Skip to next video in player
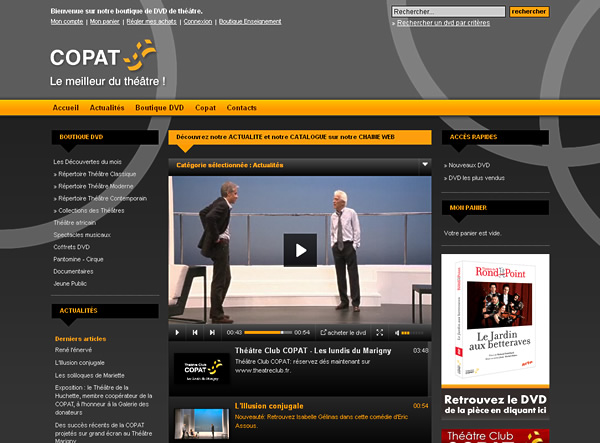Image resolution: width=600 pixels, height=443 pixels. (x=212, y=332)
